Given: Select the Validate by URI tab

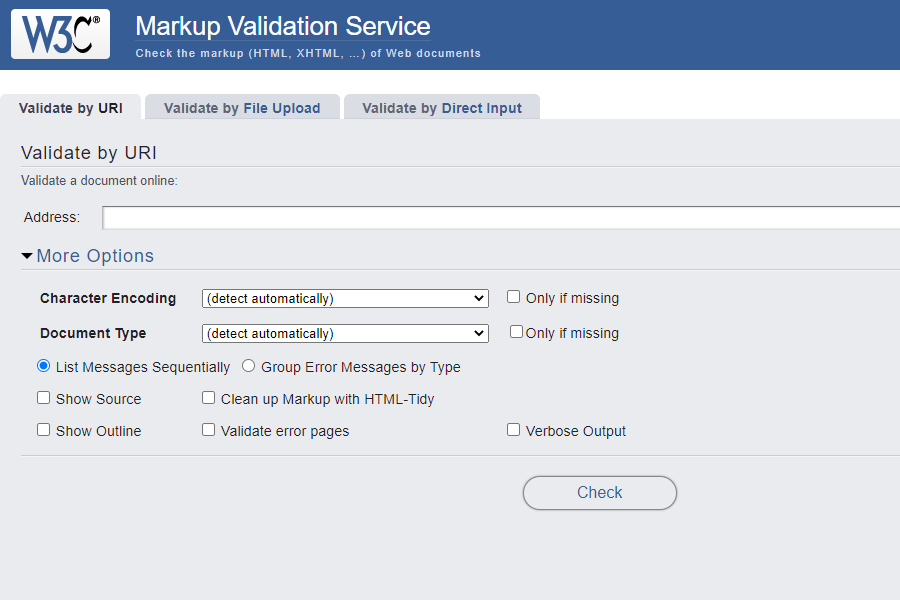Looking at the screenshot, I should [x=70, y=108].
